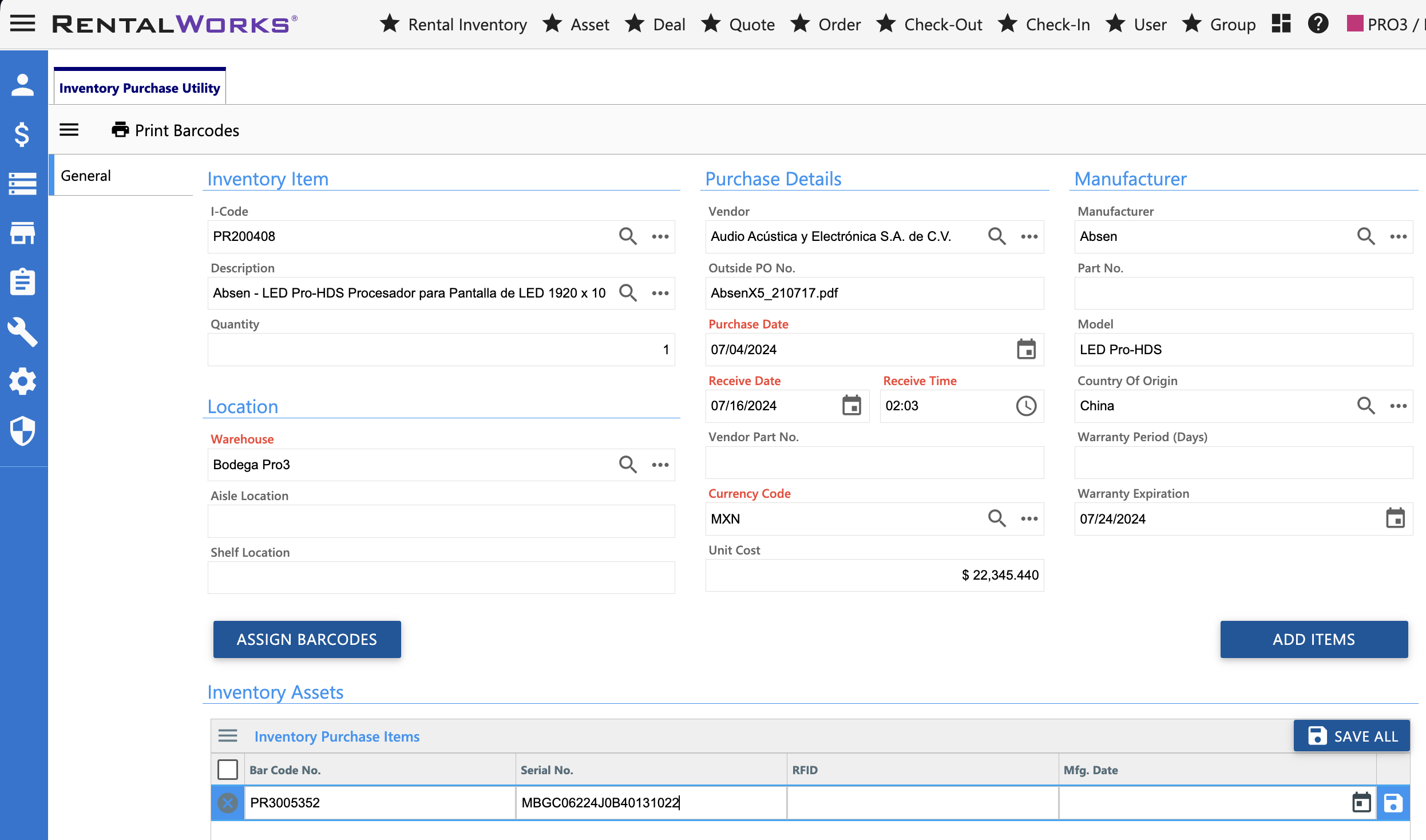The image size is (1426, 840).
Task: Open the billing dollar sidebar icon
Action: (23, 134)
